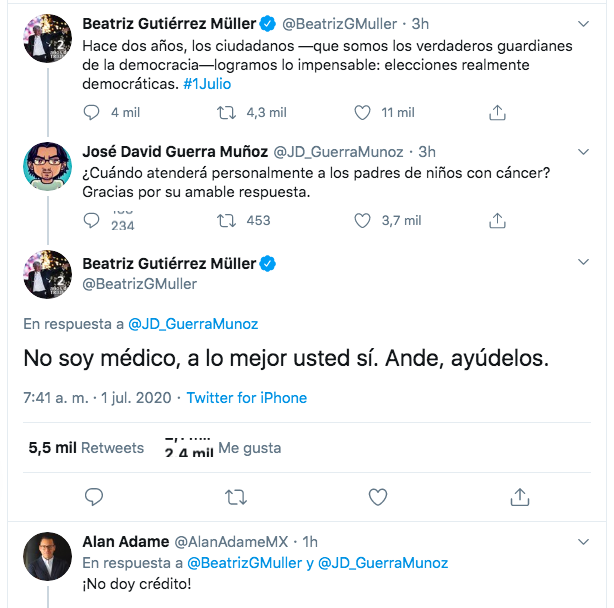Like José David's tweet with 3,7 mil likes
This screenshot has height=608, width=614.
(x=364, y=220)
